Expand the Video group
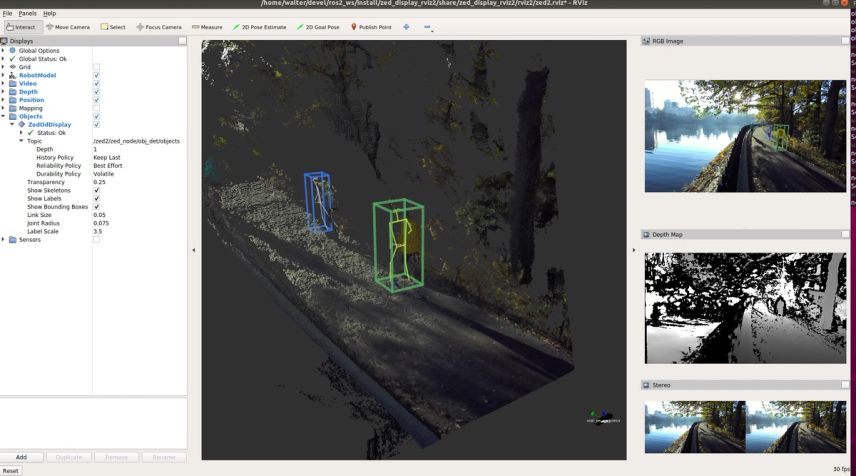The width and height of the screenshot is (856, 476). tap(3, 84)
